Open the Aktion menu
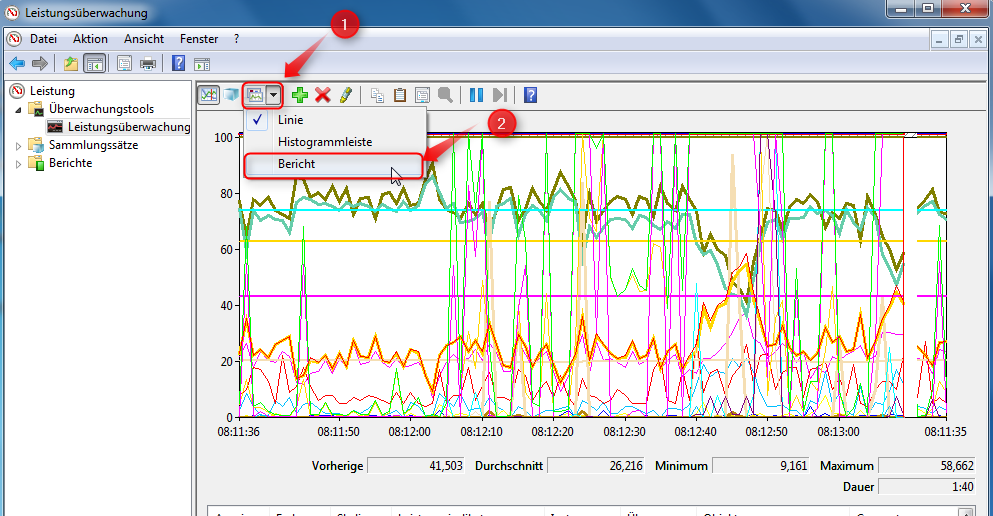The image size is (993, 516). tap(90, 39)
